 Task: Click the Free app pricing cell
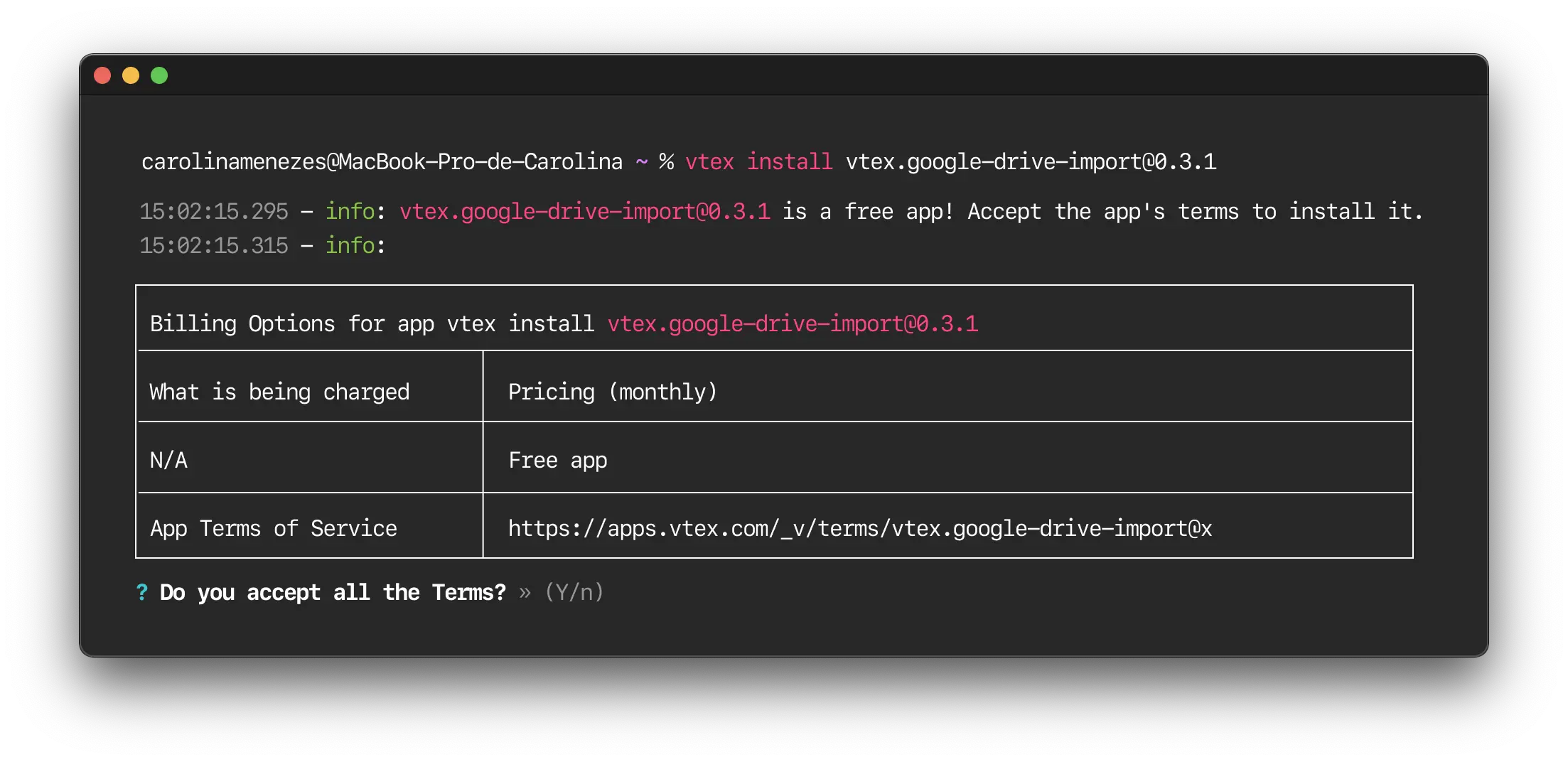[x=557, y=459]
